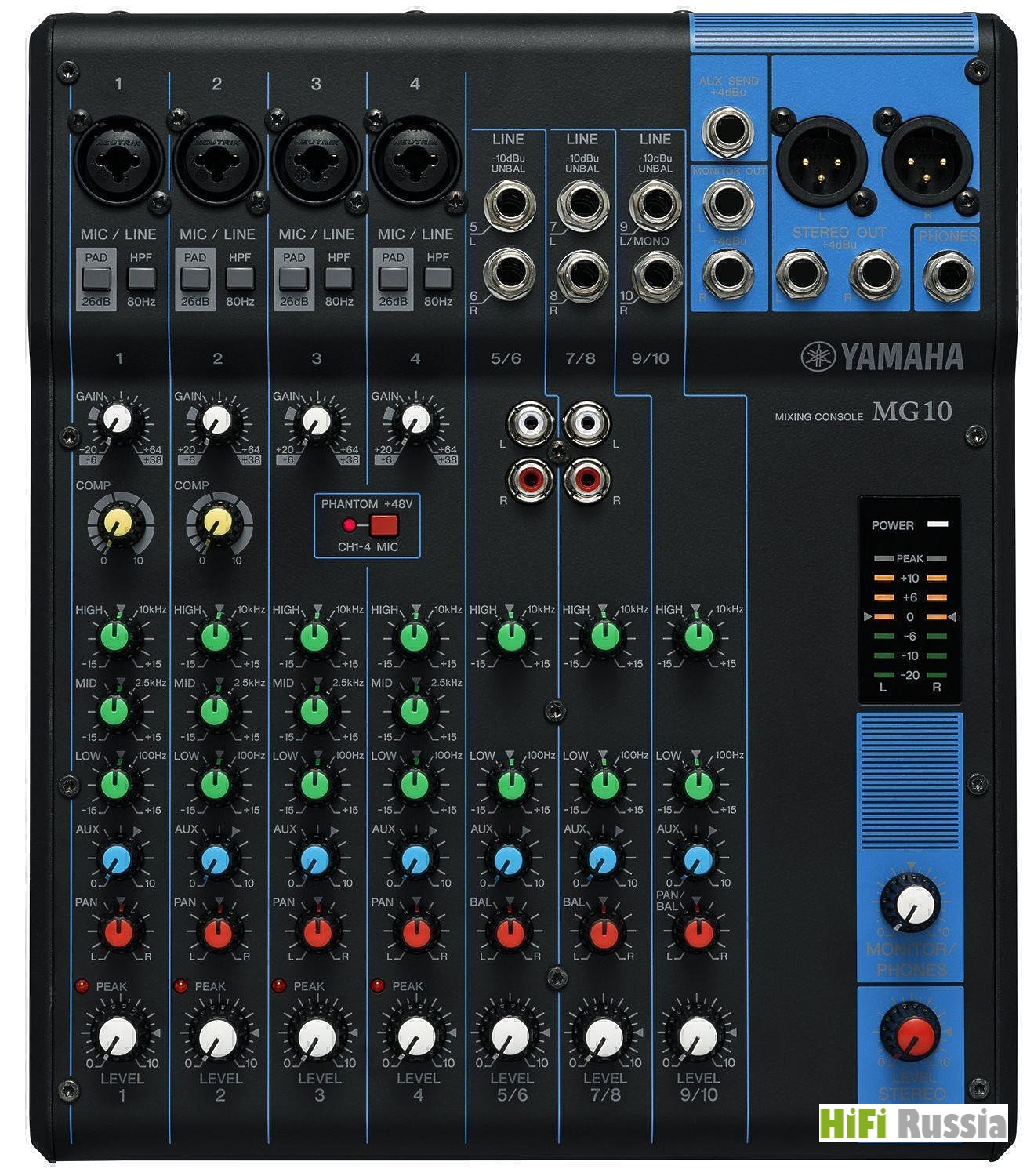
Task: Click the Line 9 L/MONO input jack
Action: click(655, 205)
